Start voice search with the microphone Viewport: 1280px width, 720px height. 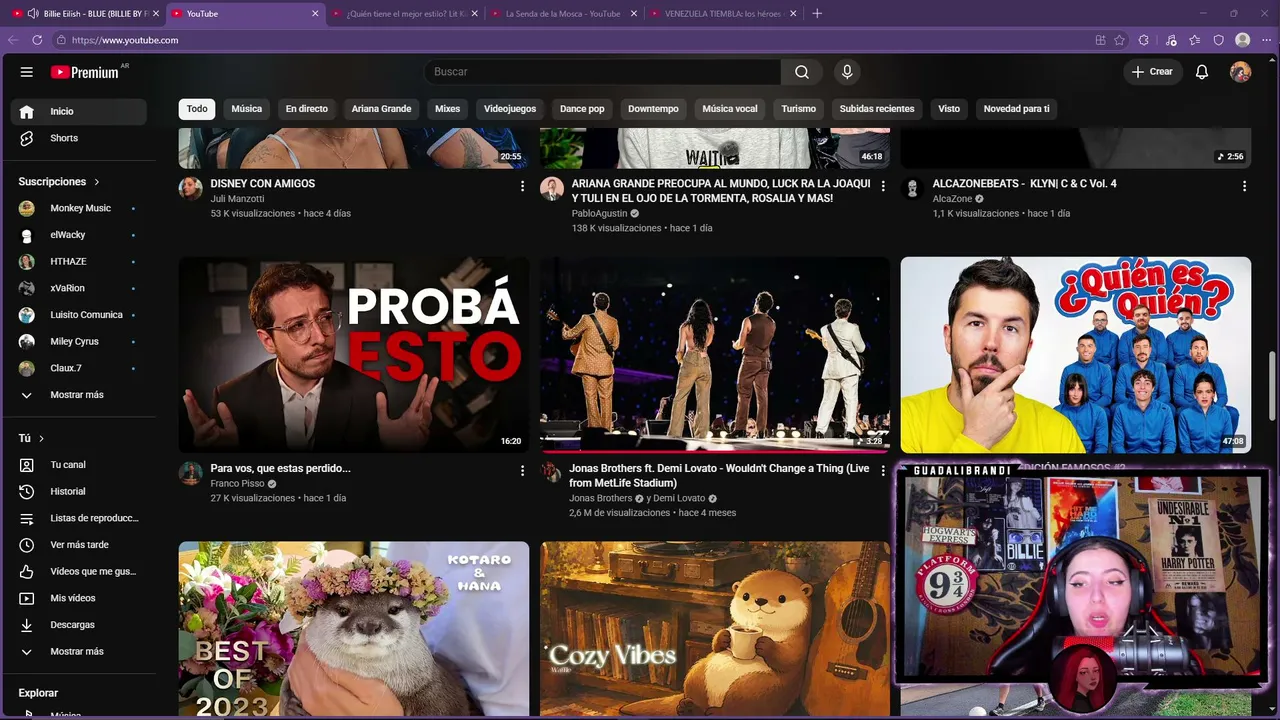click(x=847, y=72)
